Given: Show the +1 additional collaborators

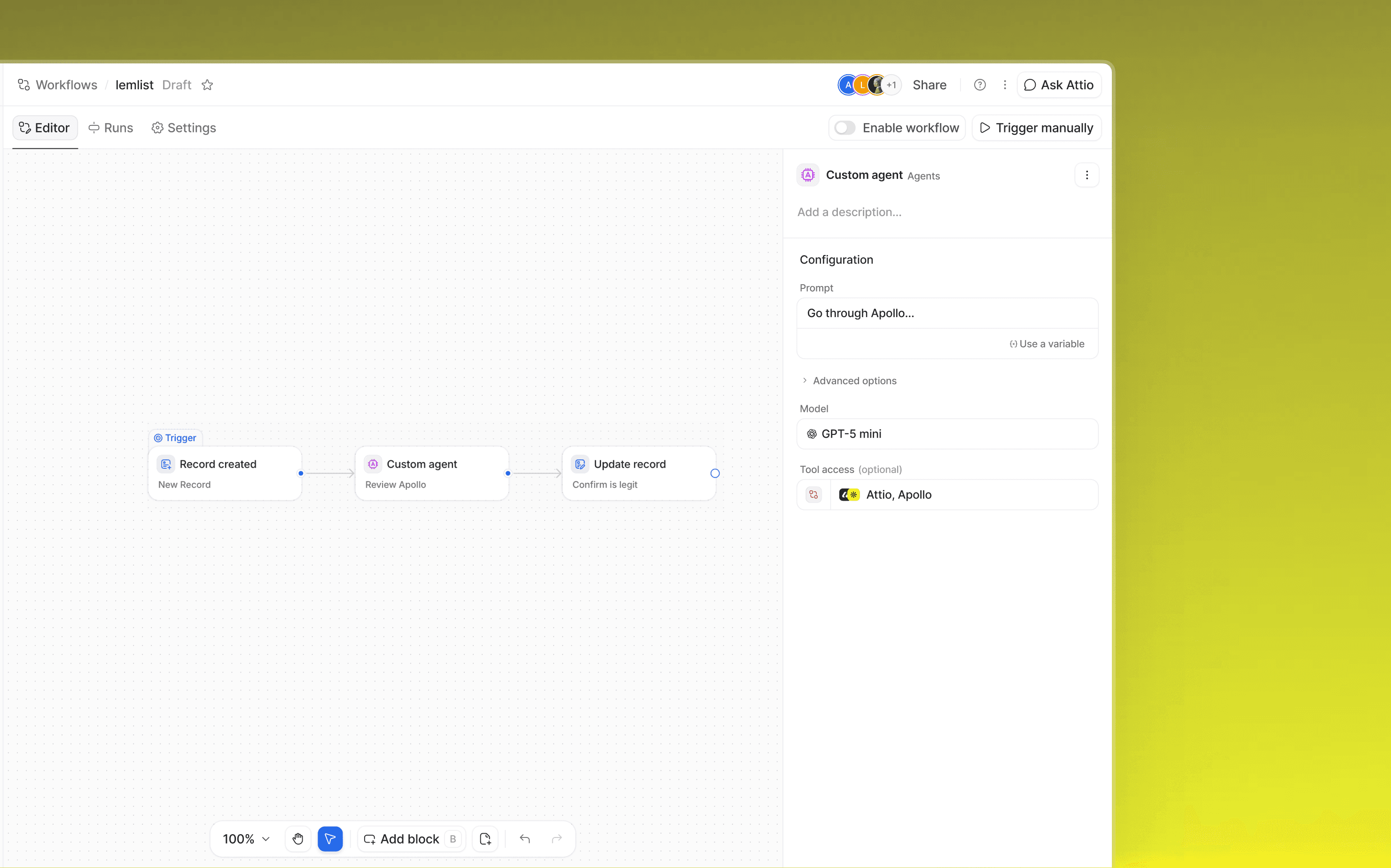Looking at the screenshot, I should pyautogui.click(x=892, y=85).
